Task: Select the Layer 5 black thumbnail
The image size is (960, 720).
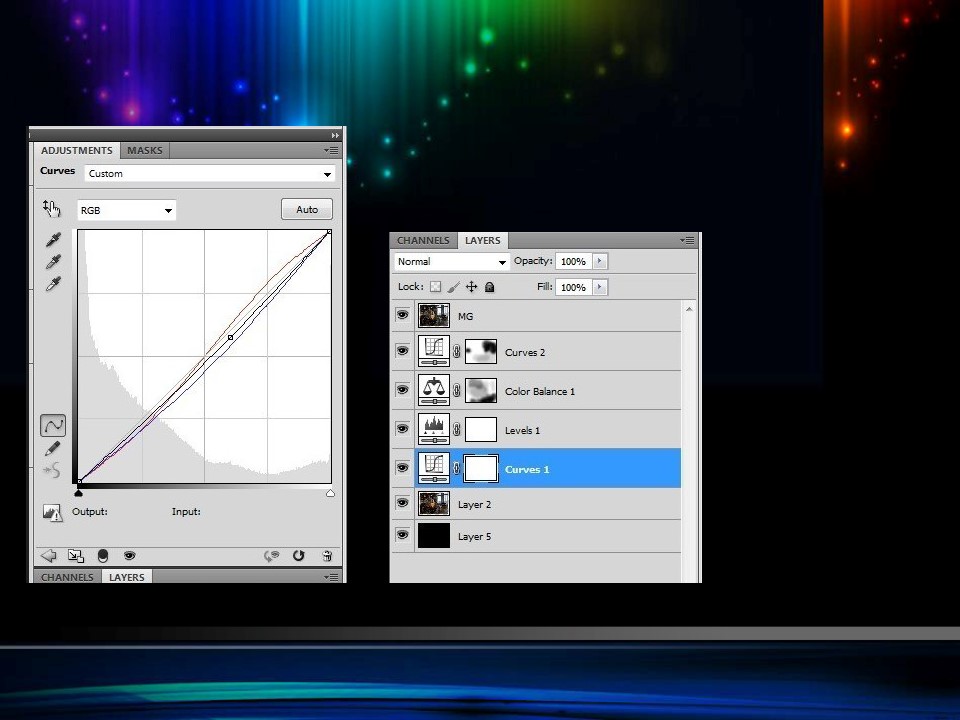Action: pos(434,536)
